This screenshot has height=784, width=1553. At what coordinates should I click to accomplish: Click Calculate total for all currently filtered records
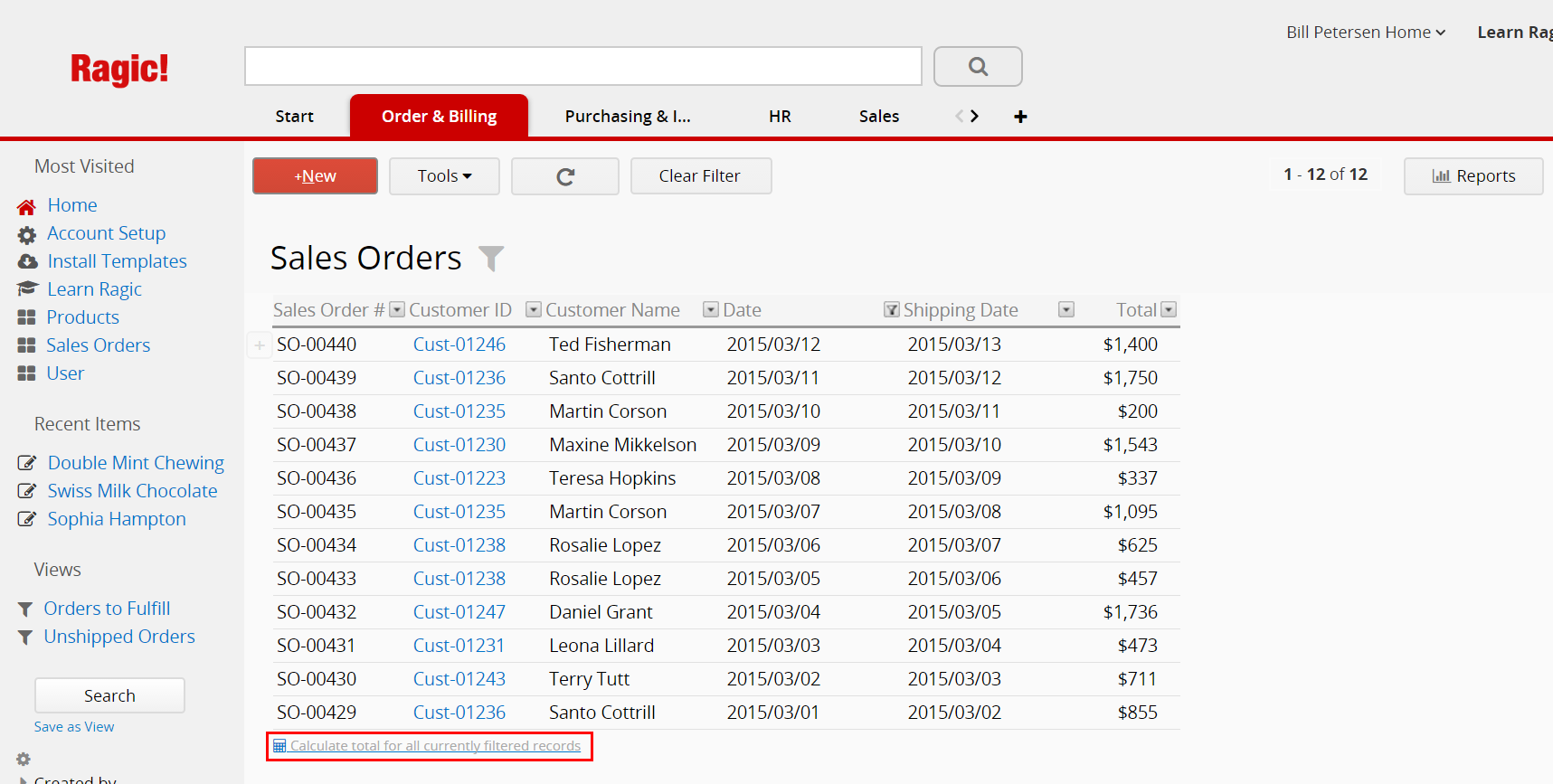point(435,746)
